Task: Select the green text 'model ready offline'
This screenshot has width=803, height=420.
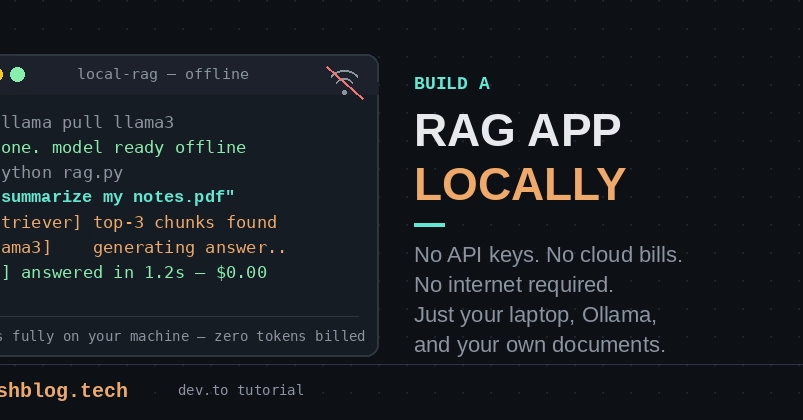Action: click(149, 148)
